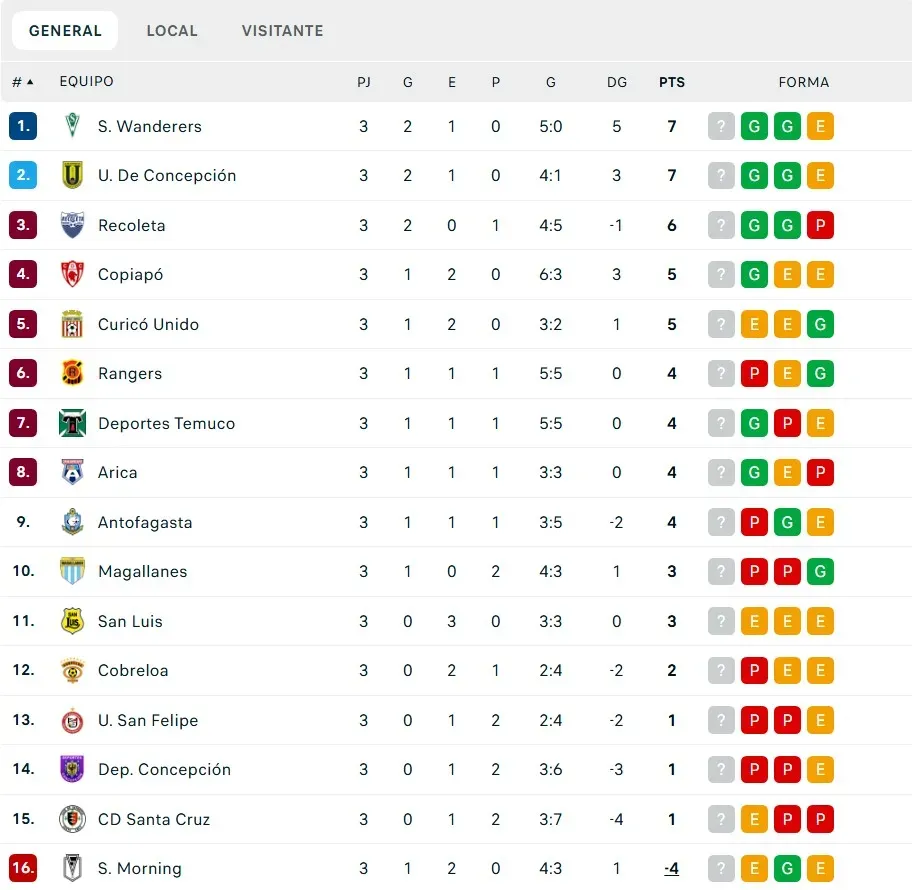Screen dimensions: 912x890
Task: Click the S. Morning club crest
Action: [x=72, y=868]
